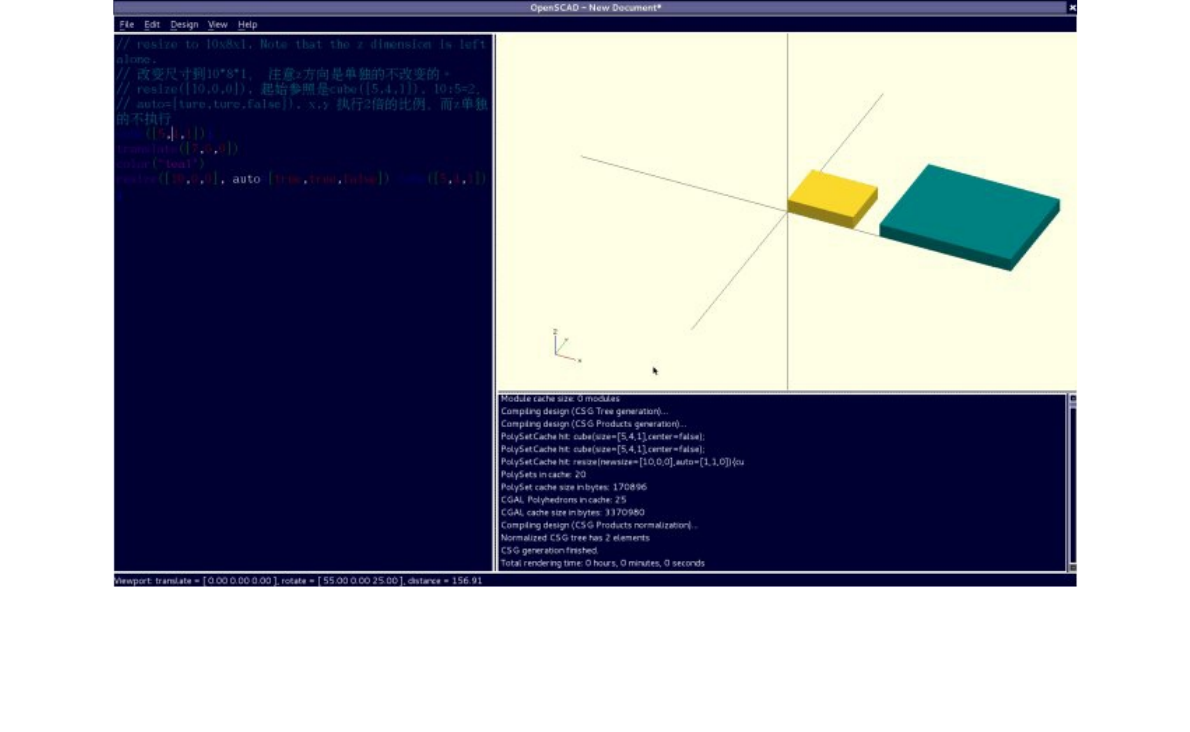Click the Viewport translate/rotate status bar text
Viewport: 1190px width, 732px height.
pyautogui.click(x=298, y=581)
